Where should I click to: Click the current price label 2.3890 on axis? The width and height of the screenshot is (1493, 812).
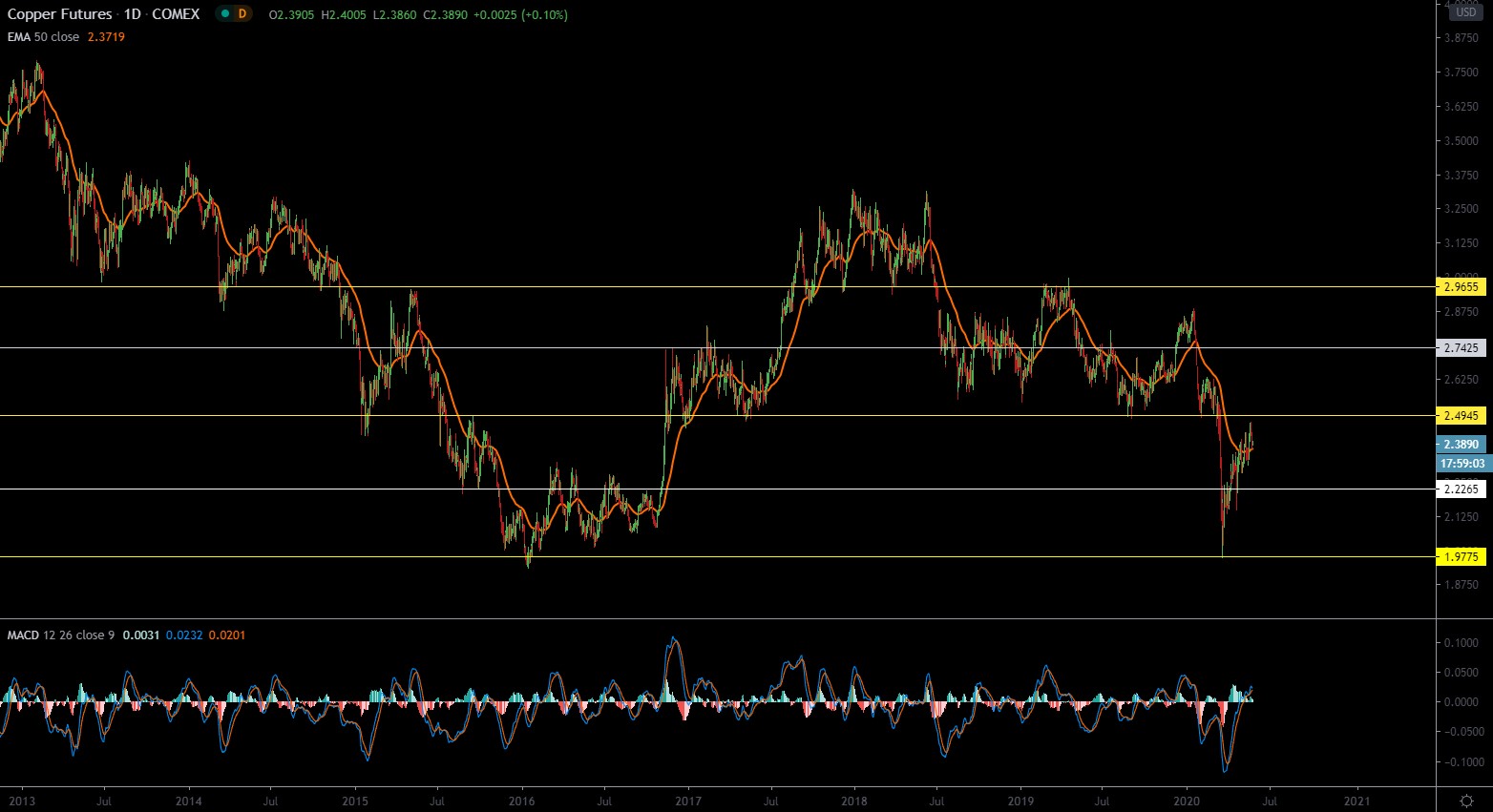[1461, 445]
